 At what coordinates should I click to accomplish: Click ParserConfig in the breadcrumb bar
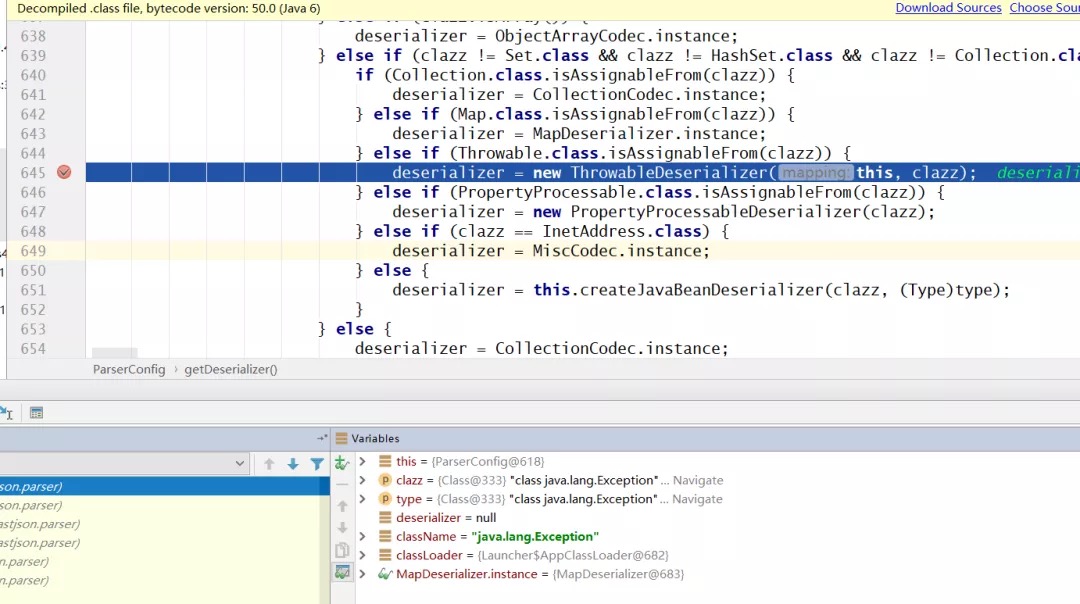coord(129,369)
